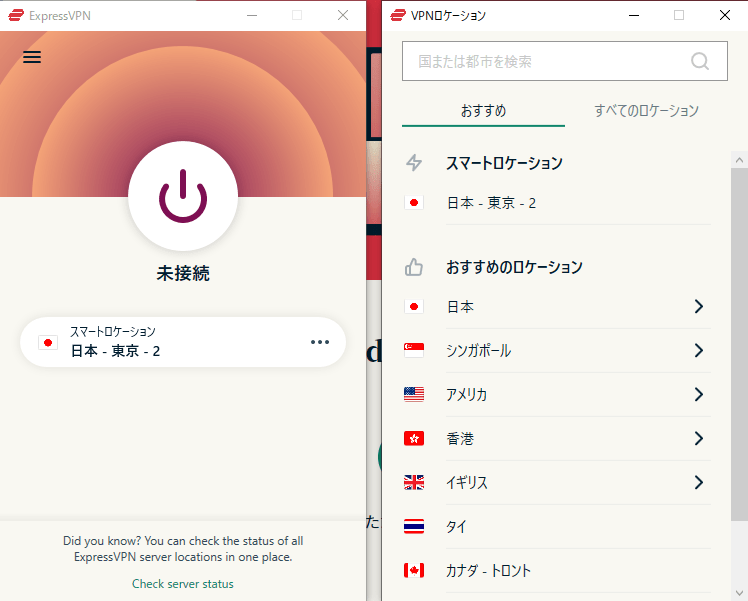This screenshot has height=601, width=748.
Task: Click the Canada flag icon
Action: (x=414, y=570)
